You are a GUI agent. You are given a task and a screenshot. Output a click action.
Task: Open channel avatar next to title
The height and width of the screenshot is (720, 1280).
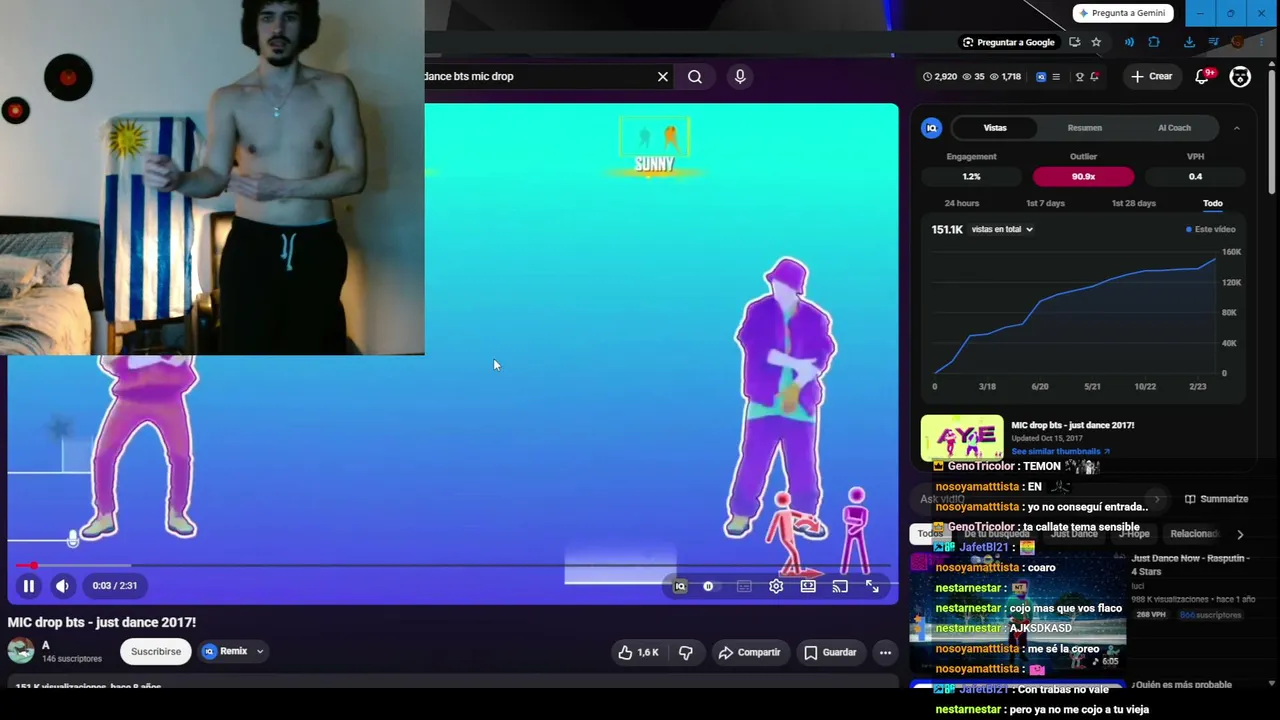click(x=20, y=651)
